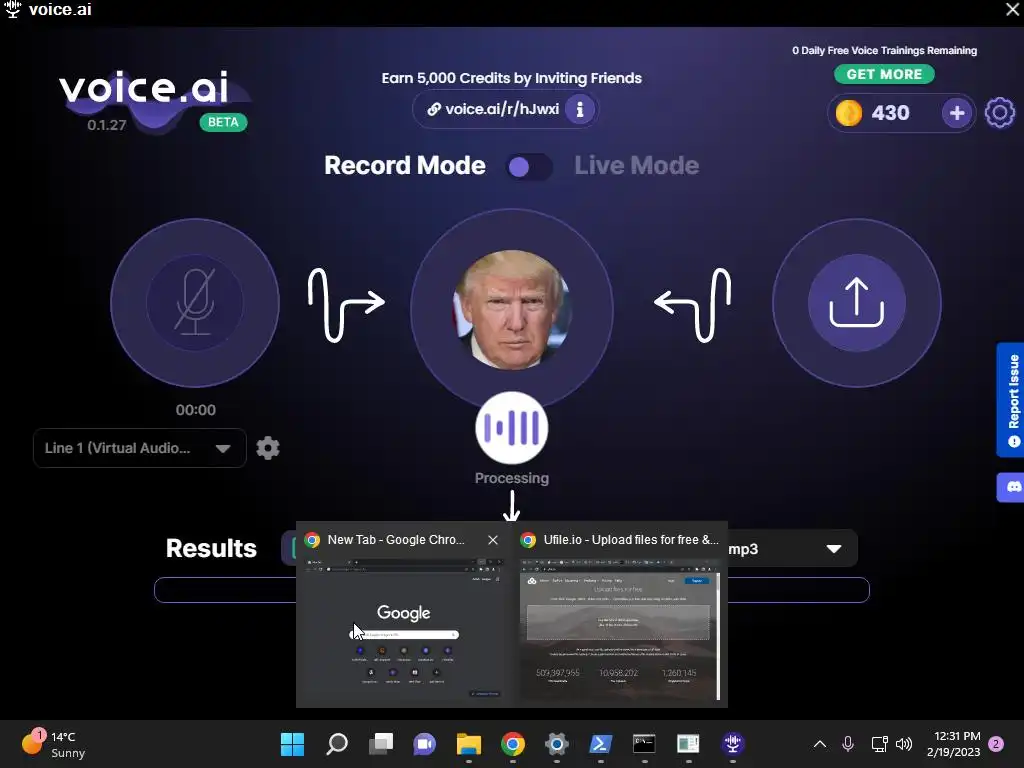Open taskbar Search
This screenshot has width=1024, height=768.
tap(337, 744)
